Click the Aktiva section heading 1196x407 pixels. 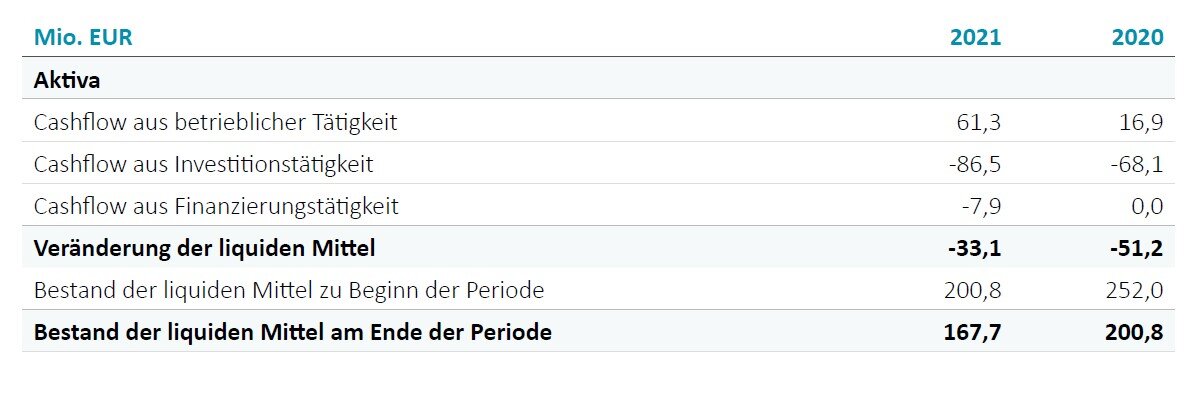[x=67, y=80]
